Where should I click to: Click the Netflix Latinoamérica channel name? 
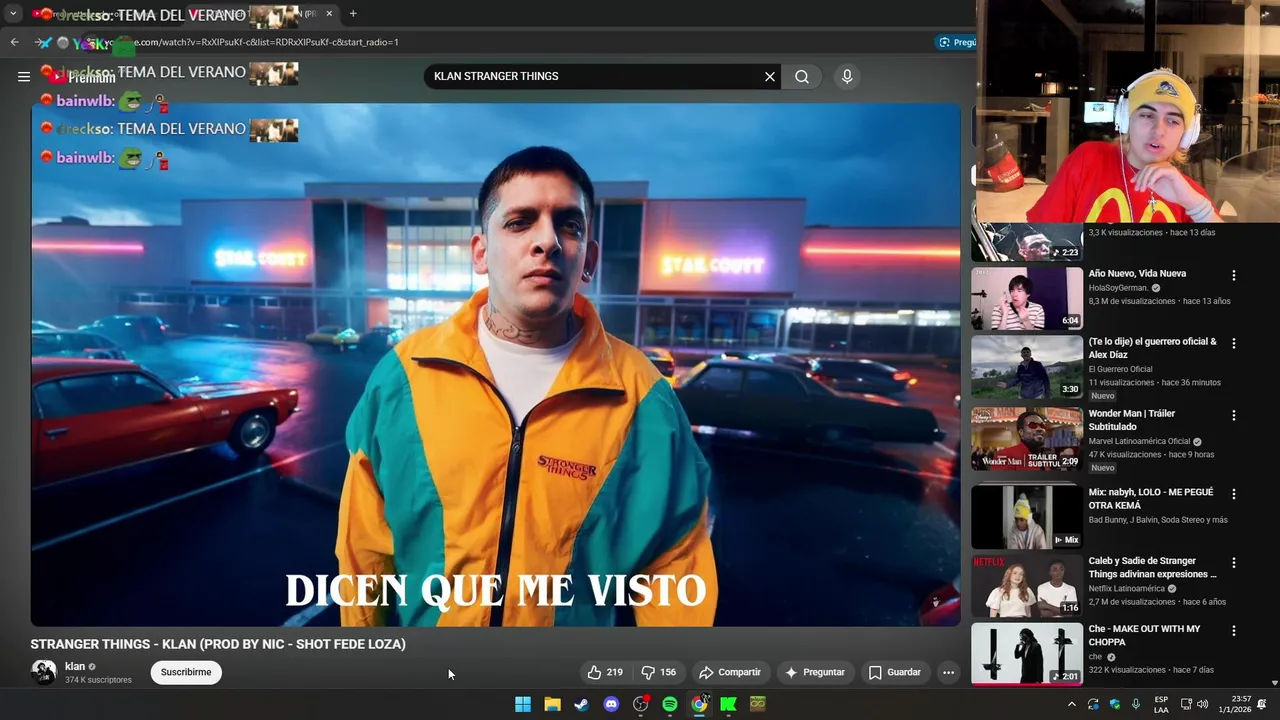click(1126, 589)
